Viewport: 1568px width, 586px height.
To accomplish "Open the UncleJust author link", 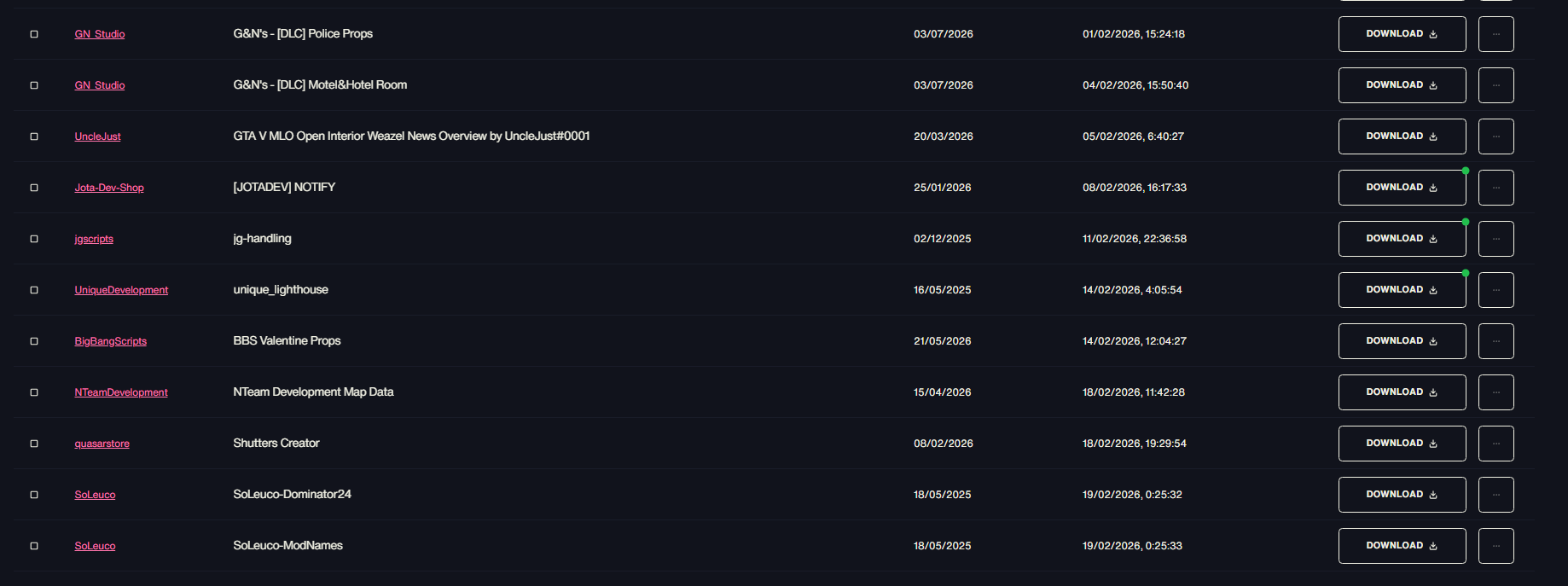I will point(97,136).
